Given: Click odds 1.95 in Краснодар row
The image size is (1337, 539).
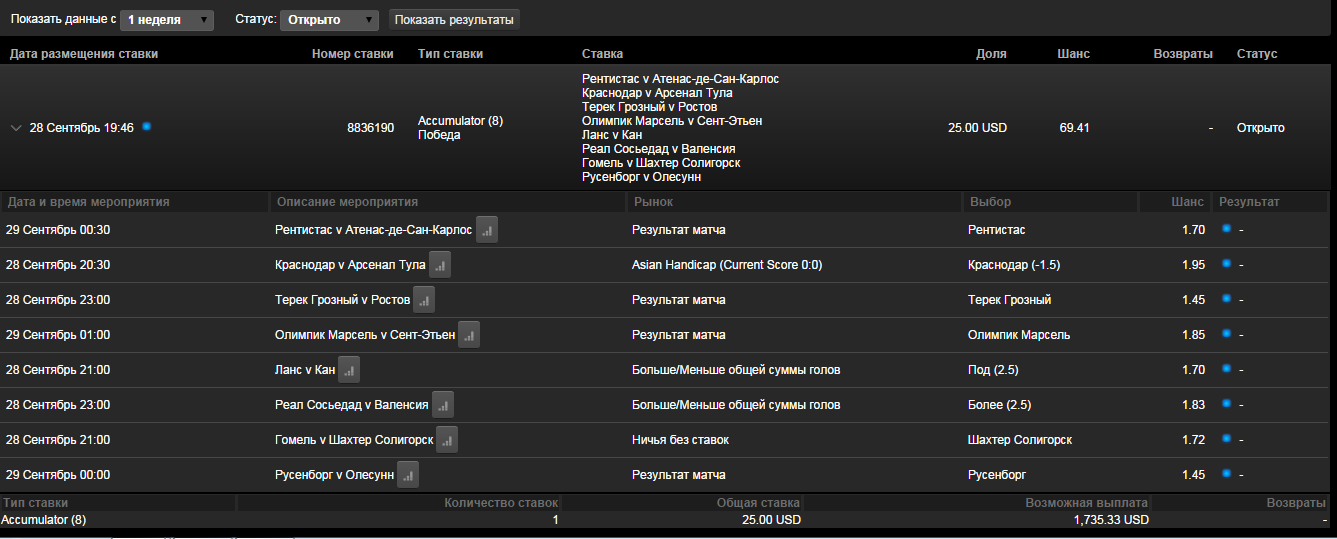Looking at the screenshot, I should pos(1193,265).
